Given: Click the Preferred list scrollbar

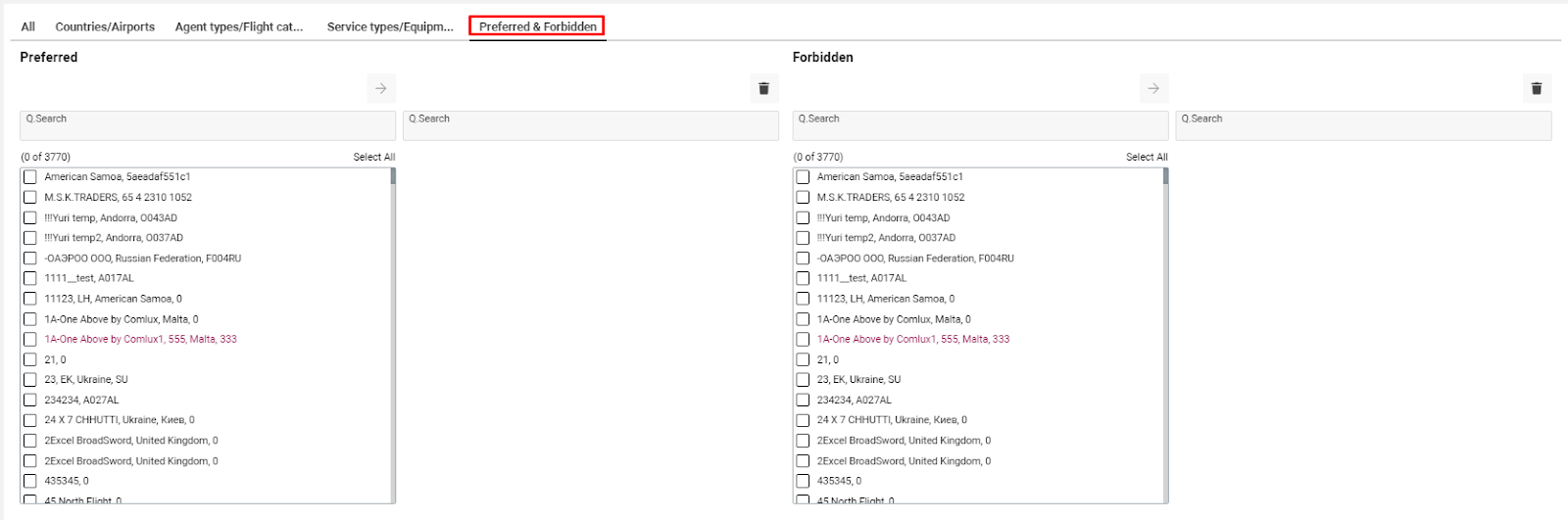Looking at the screenshot, I should (393, 333).
